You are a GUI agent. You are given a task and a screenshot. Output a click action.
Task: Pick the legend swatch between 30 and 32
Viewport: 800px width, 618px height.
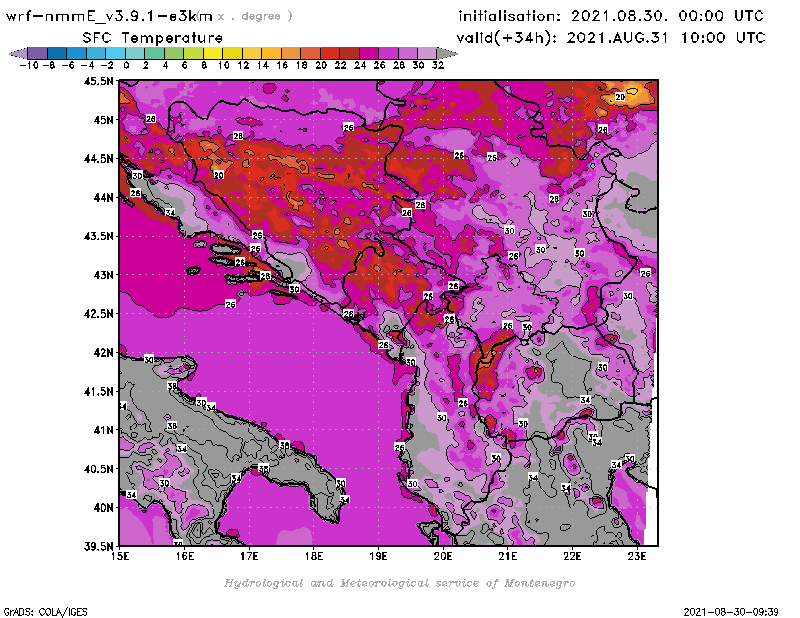427,53
